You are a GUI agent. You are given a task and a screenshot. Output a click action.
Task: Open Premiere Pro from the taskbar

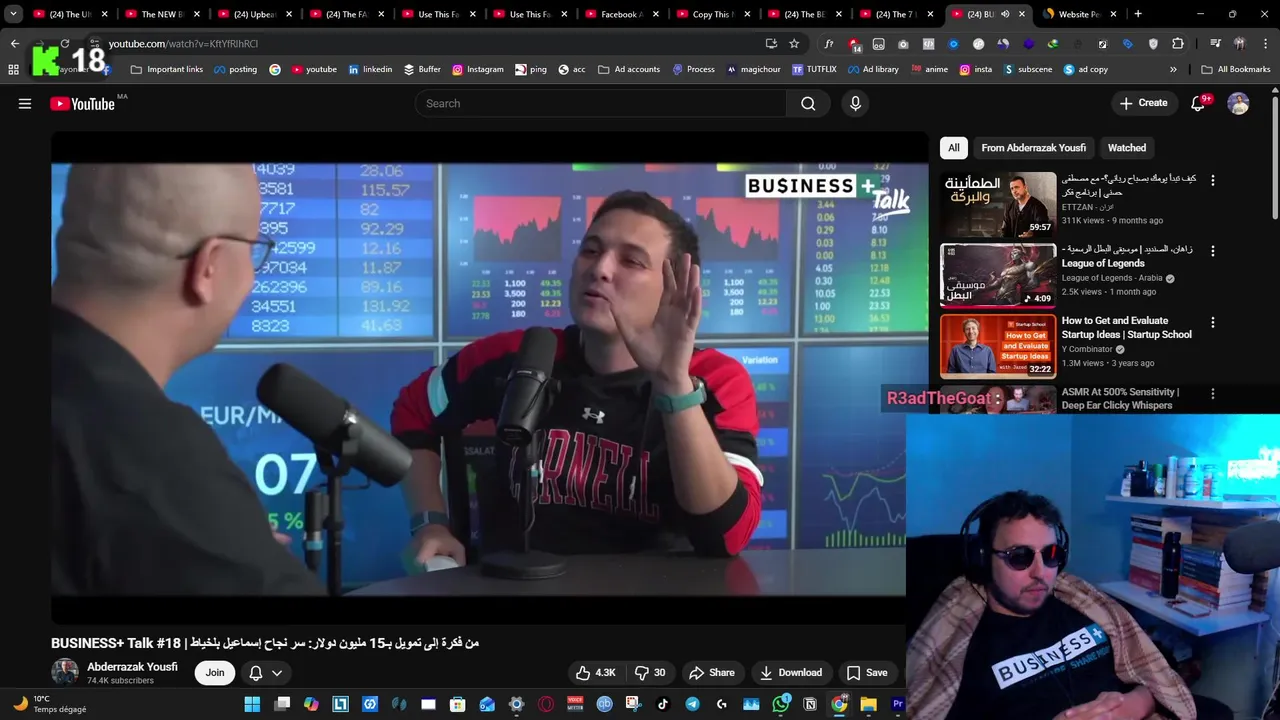[897, 704]
